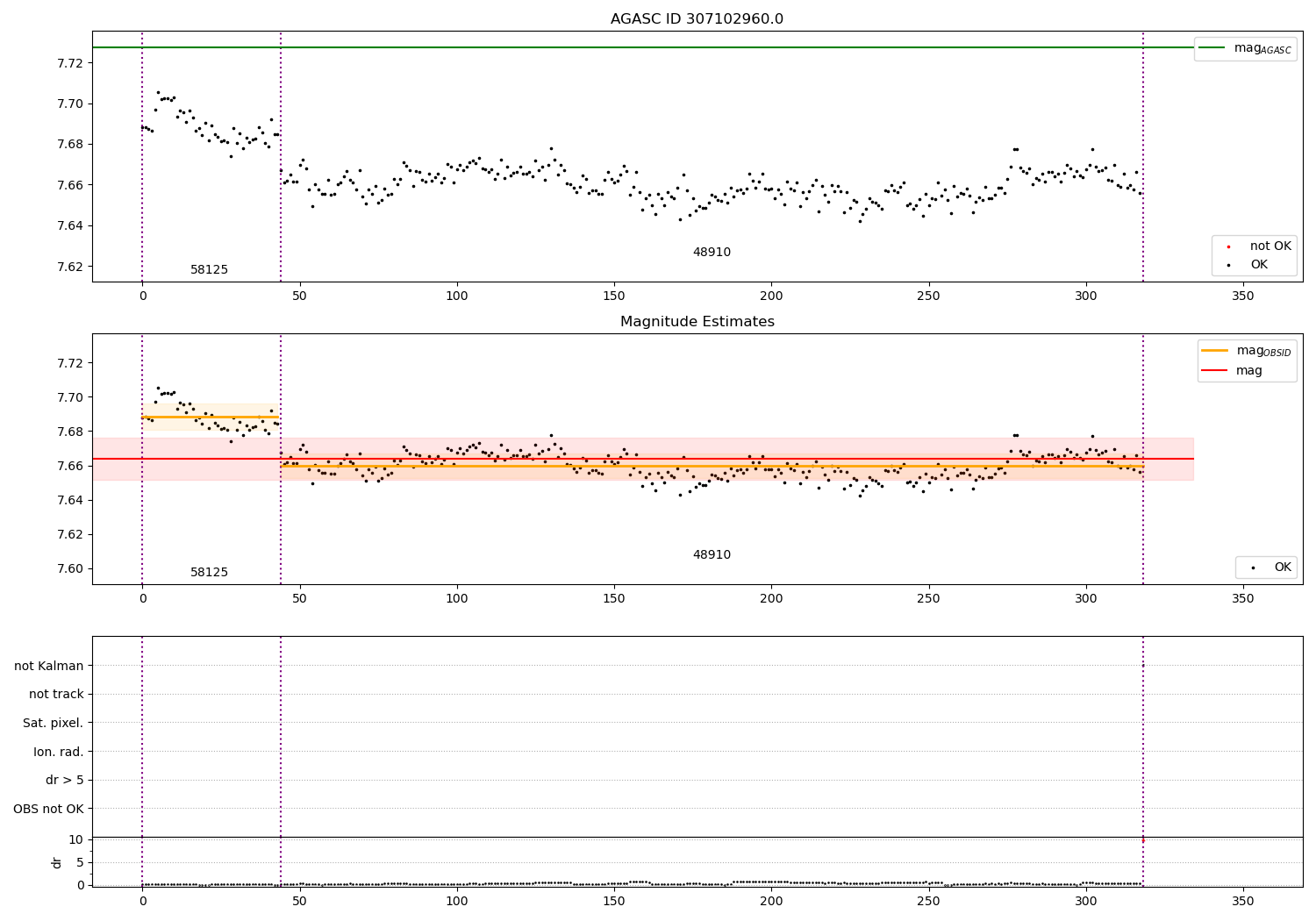Click the 58125 label in top plot

click(x=209, y=270)
